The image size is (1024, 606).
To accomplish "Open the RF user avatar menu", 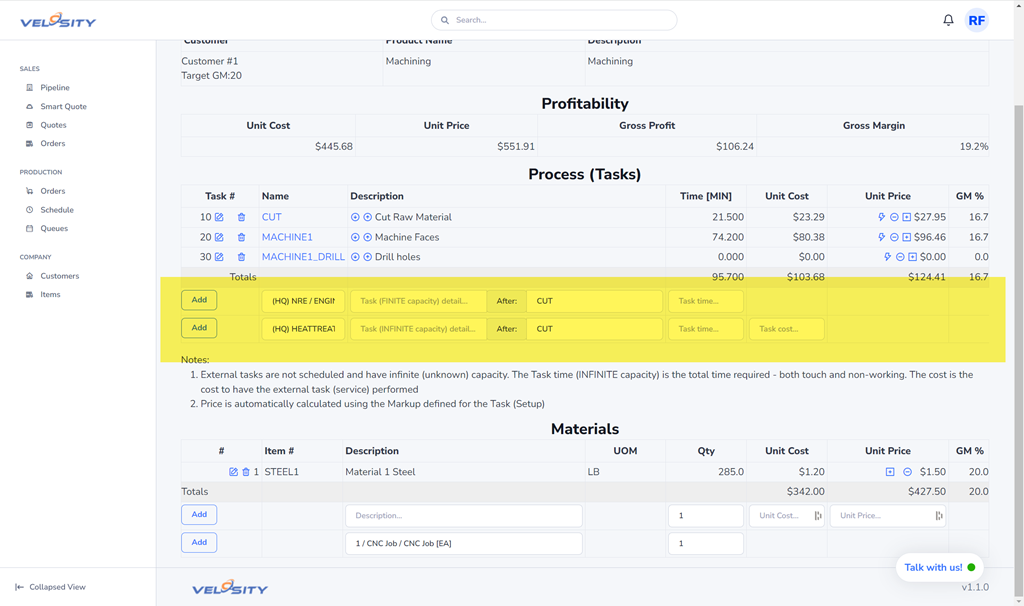I will click(976, 20).
